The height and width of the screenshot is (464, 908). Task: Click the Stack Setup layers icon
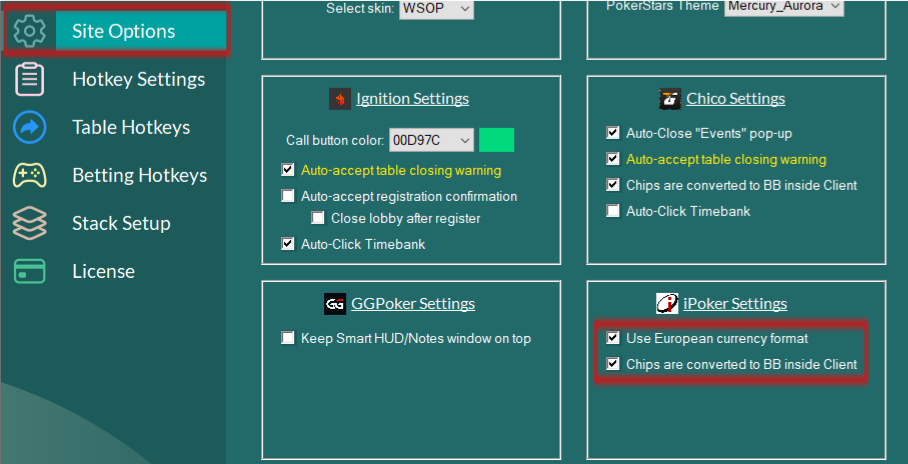[30, 223]
